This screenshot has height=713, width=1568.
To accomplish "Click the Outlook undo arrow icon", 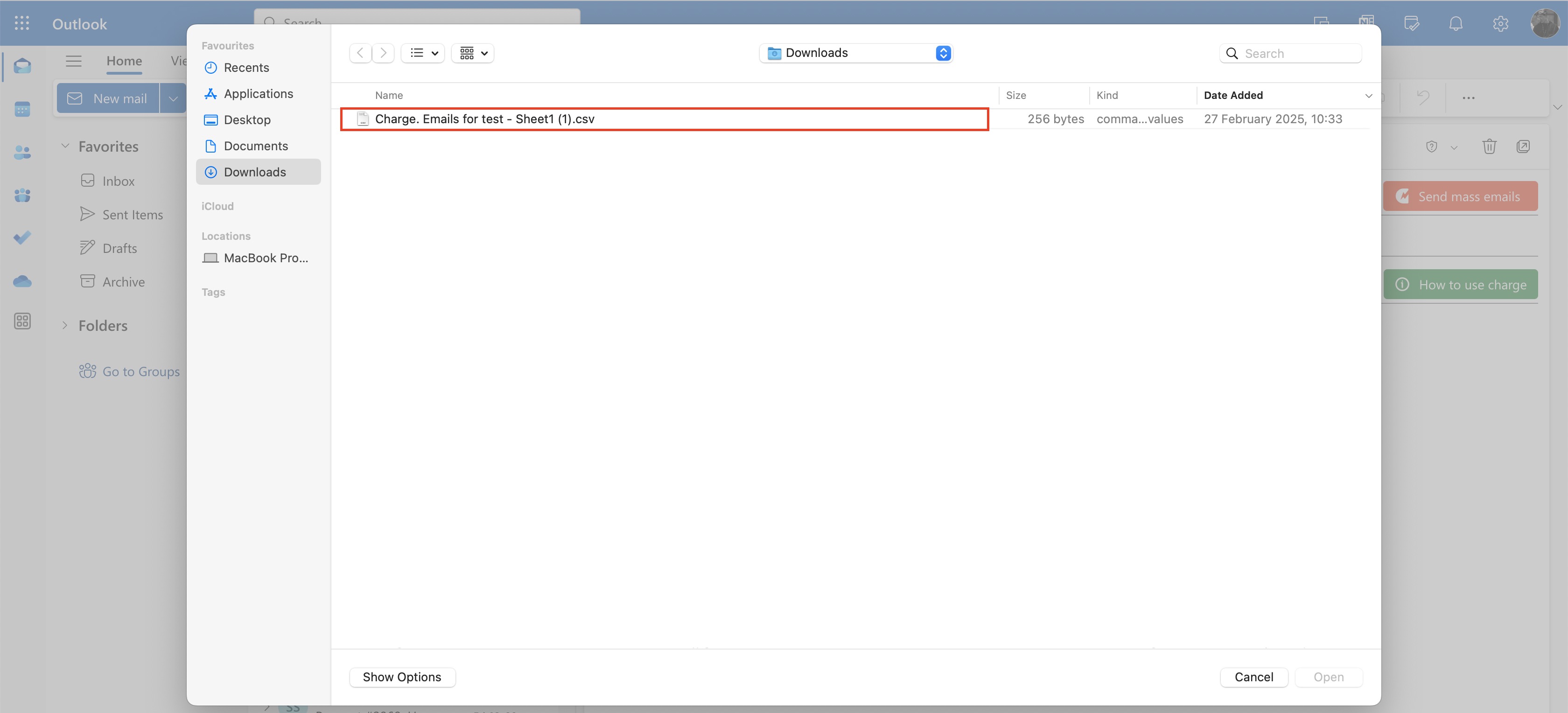I will [1422, 98].
